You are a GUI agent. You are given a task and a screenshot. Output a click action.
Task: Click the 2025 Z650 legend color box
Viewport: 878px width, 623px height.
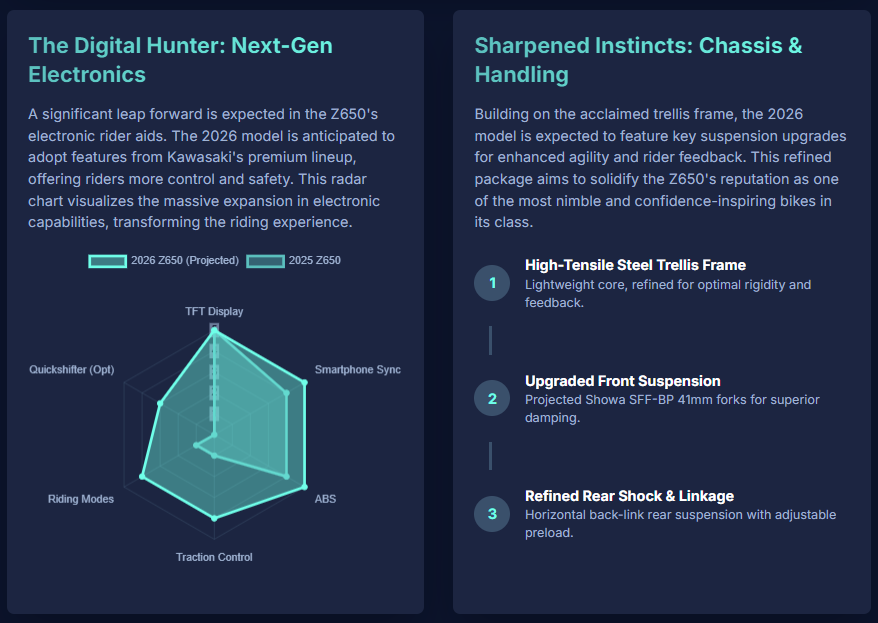[x=266, y=261]
